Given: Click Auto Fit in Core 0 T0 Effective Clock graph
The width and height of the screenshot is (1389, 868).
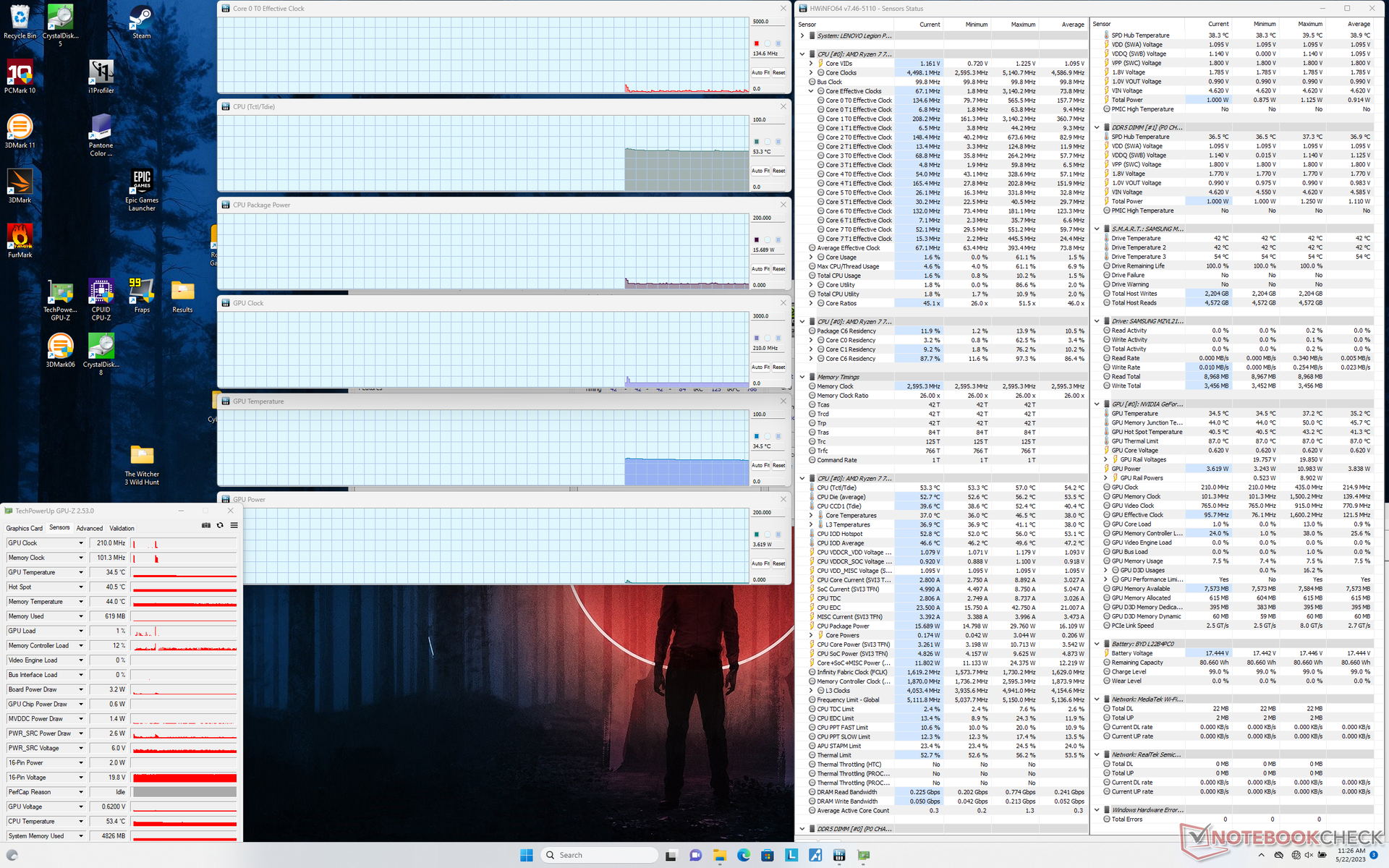Looking at the screenshot, I should (x=760, y=72).
